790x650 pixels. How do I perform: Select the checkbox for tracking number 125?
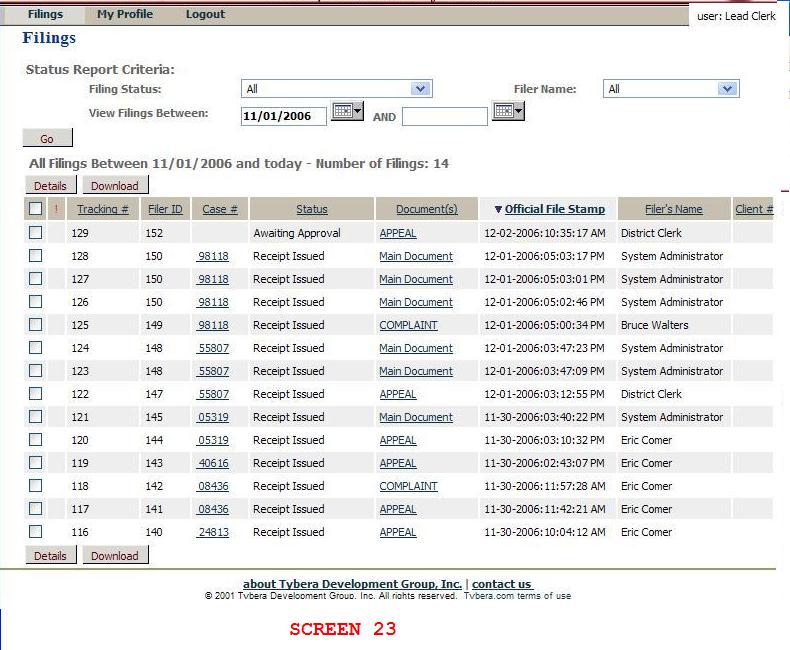(36, 325)
